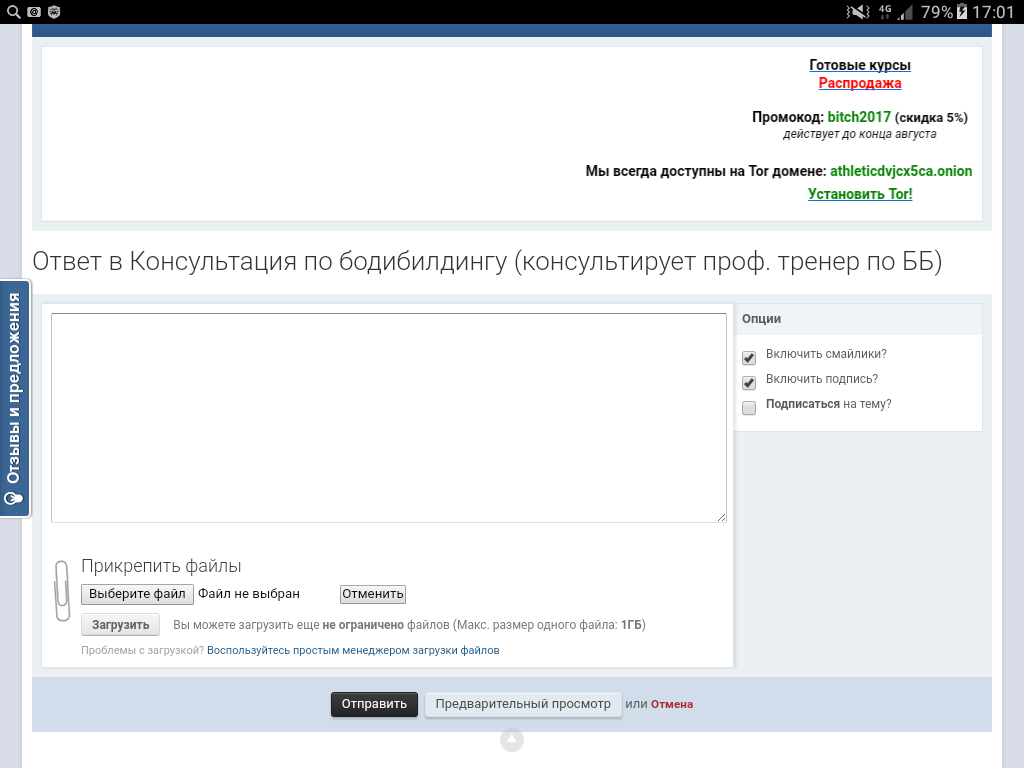Click the red Отмена link
The height and width of the screenshot is (768, 1024).
coord(672,704)
